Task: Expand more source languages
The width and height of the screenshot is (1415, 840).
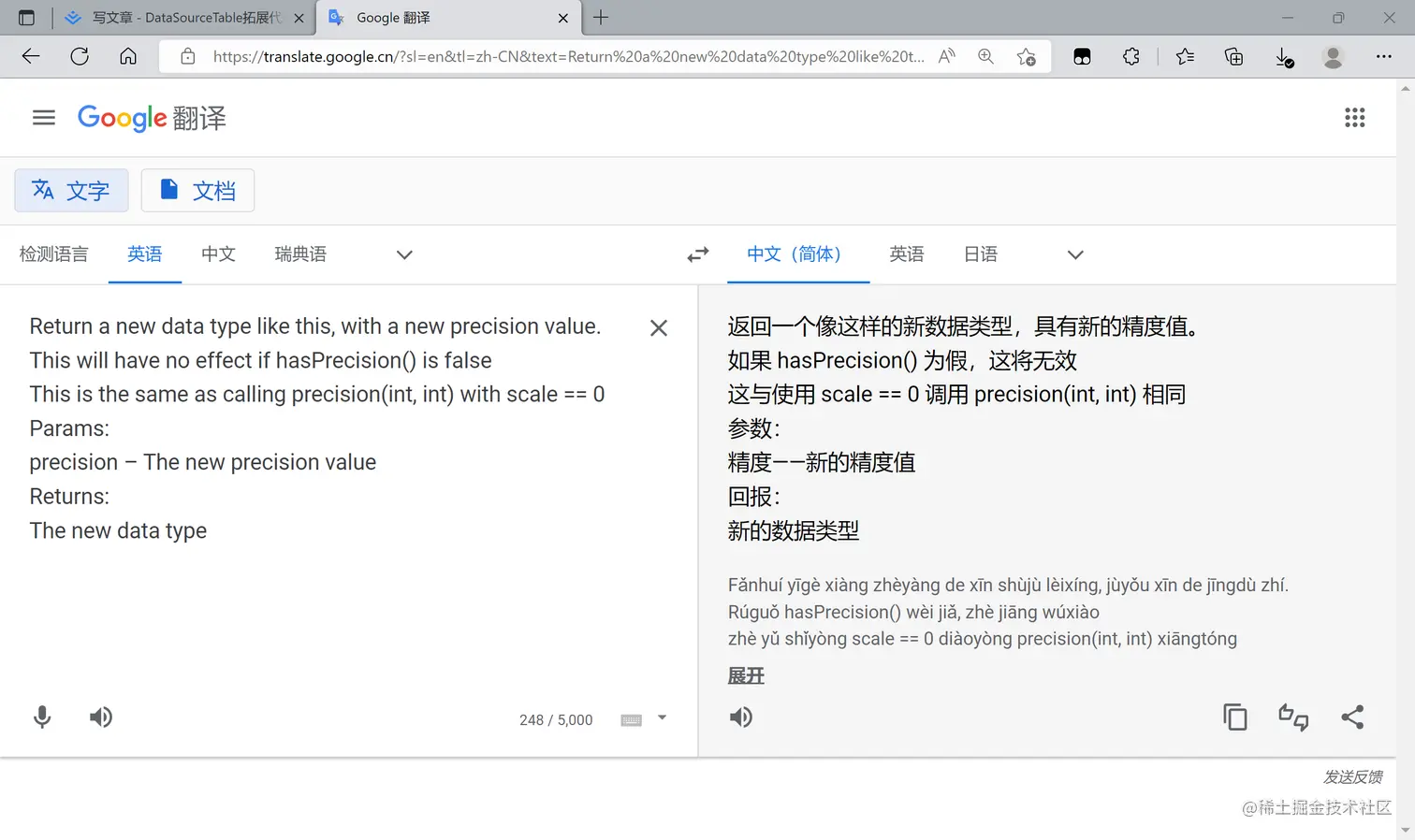Action: click(404, 254)
